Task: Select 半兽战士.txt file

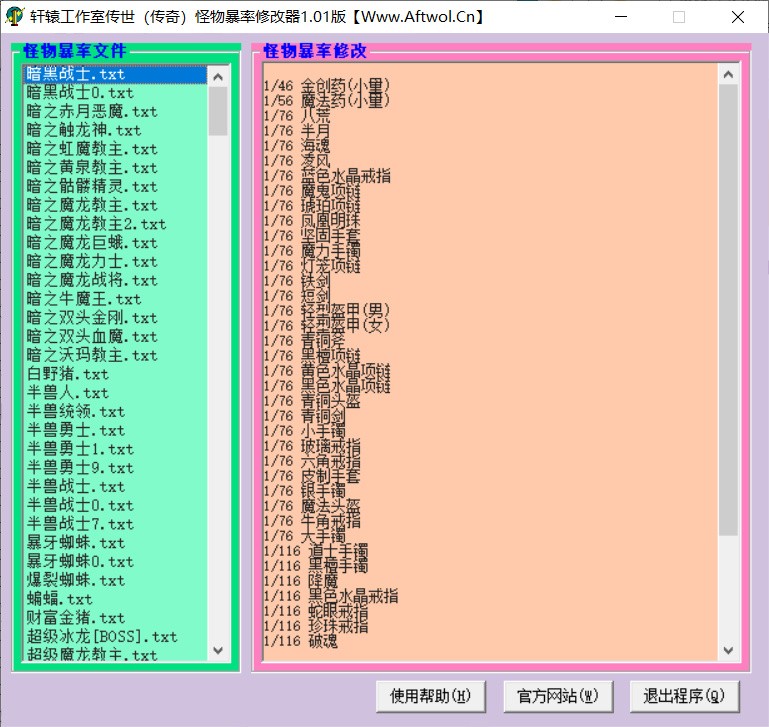Action: click(x=115, y=487)
